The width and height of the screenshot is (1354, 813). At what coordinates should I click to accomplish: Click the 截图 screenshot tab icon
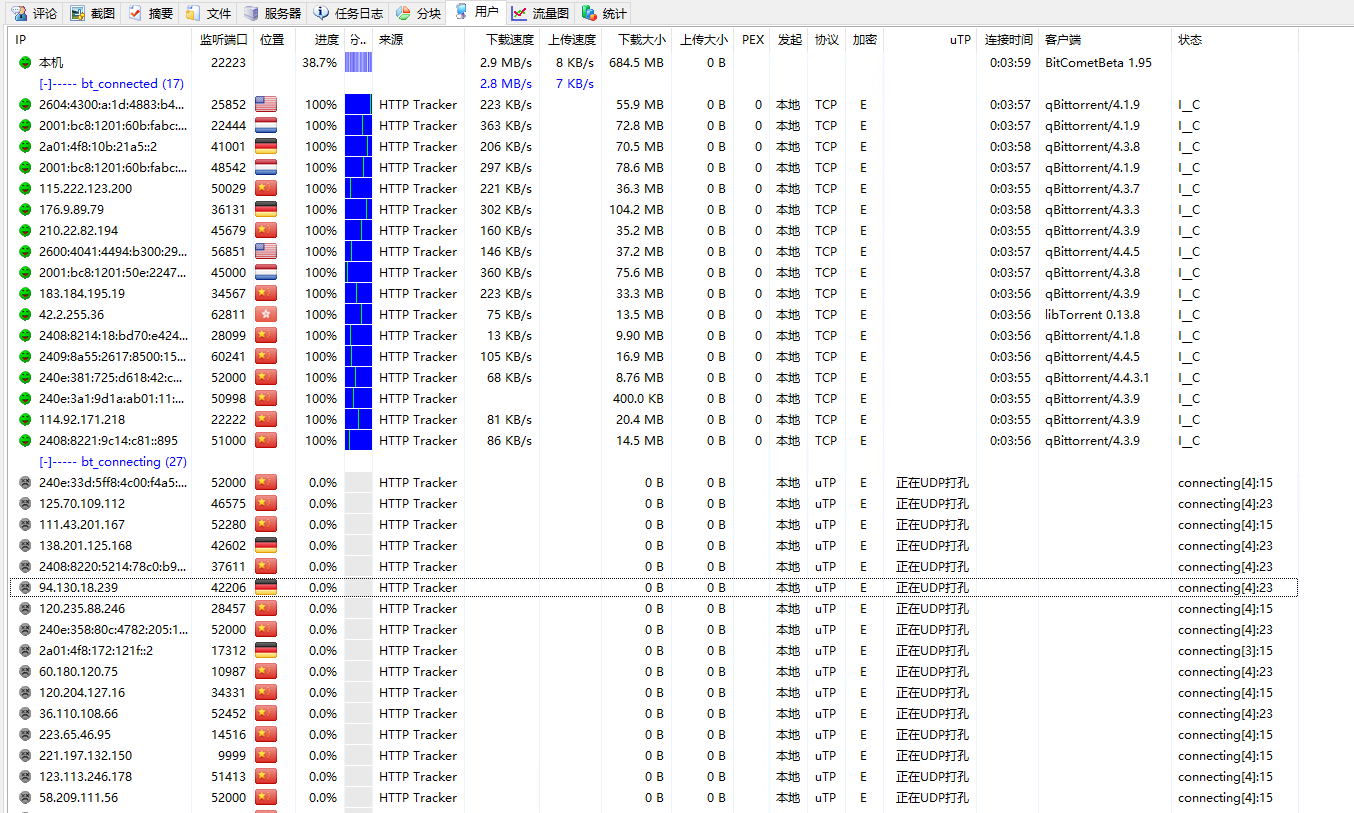click(x=77, y=14)
